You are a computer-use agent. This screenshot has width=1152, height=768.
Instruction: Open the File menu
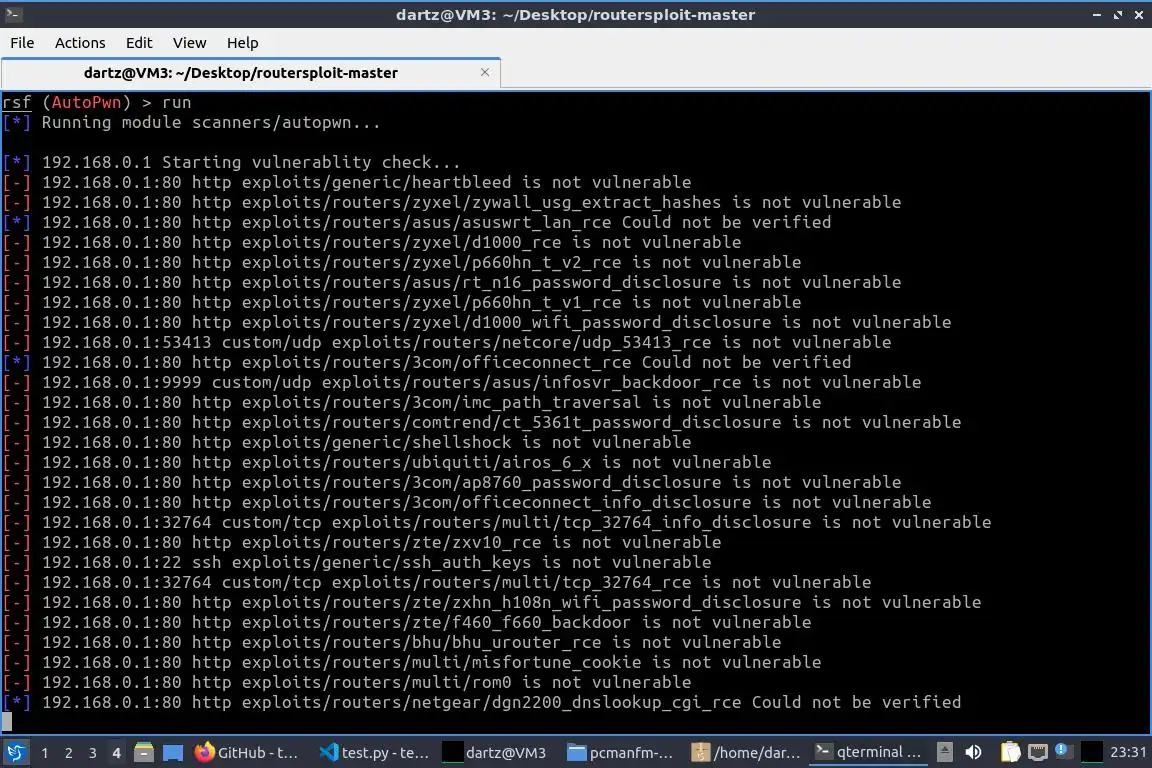point(22,43)
